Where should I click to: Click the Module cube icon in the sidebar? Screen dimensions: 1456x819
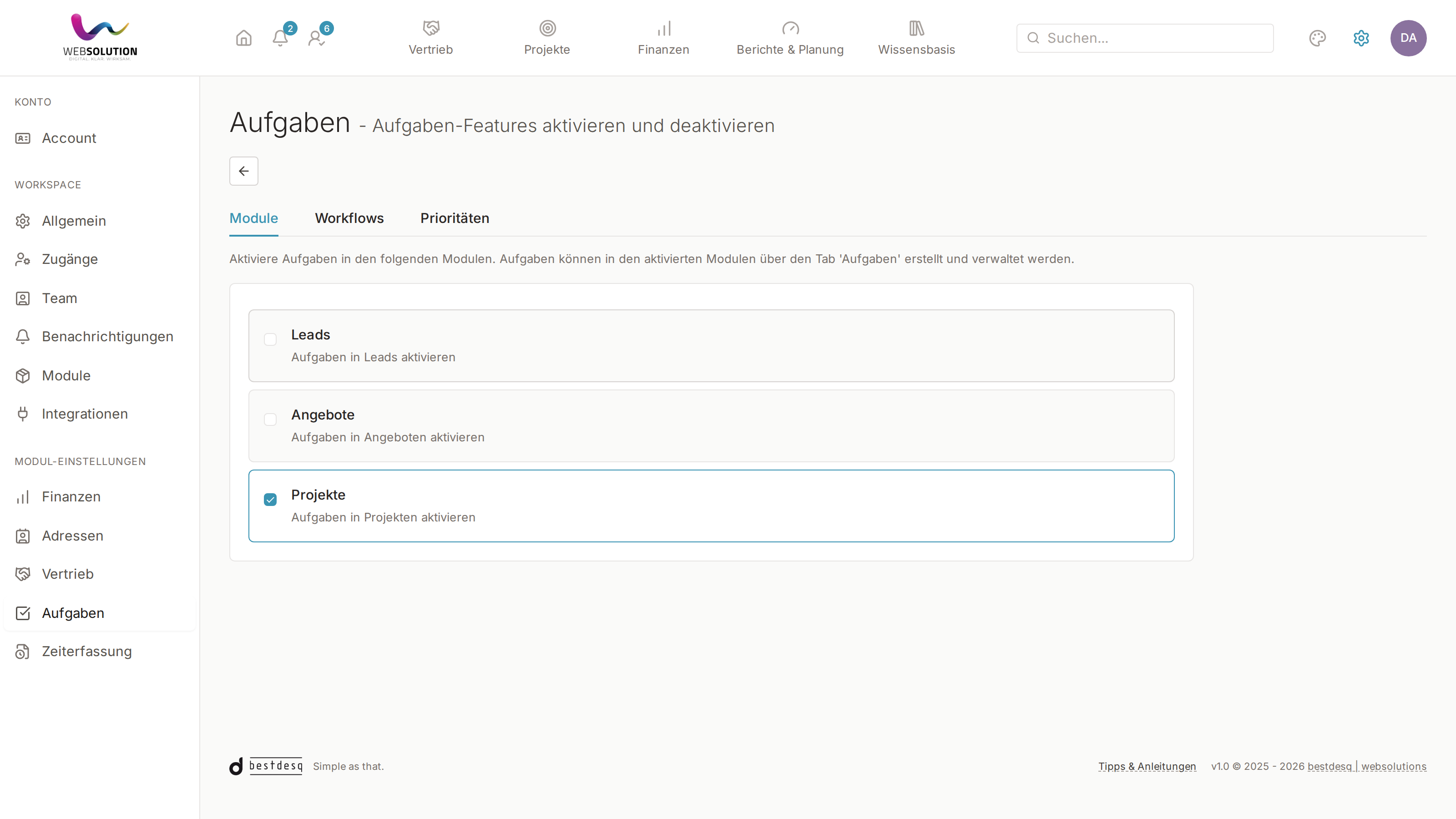click(23, 376)
